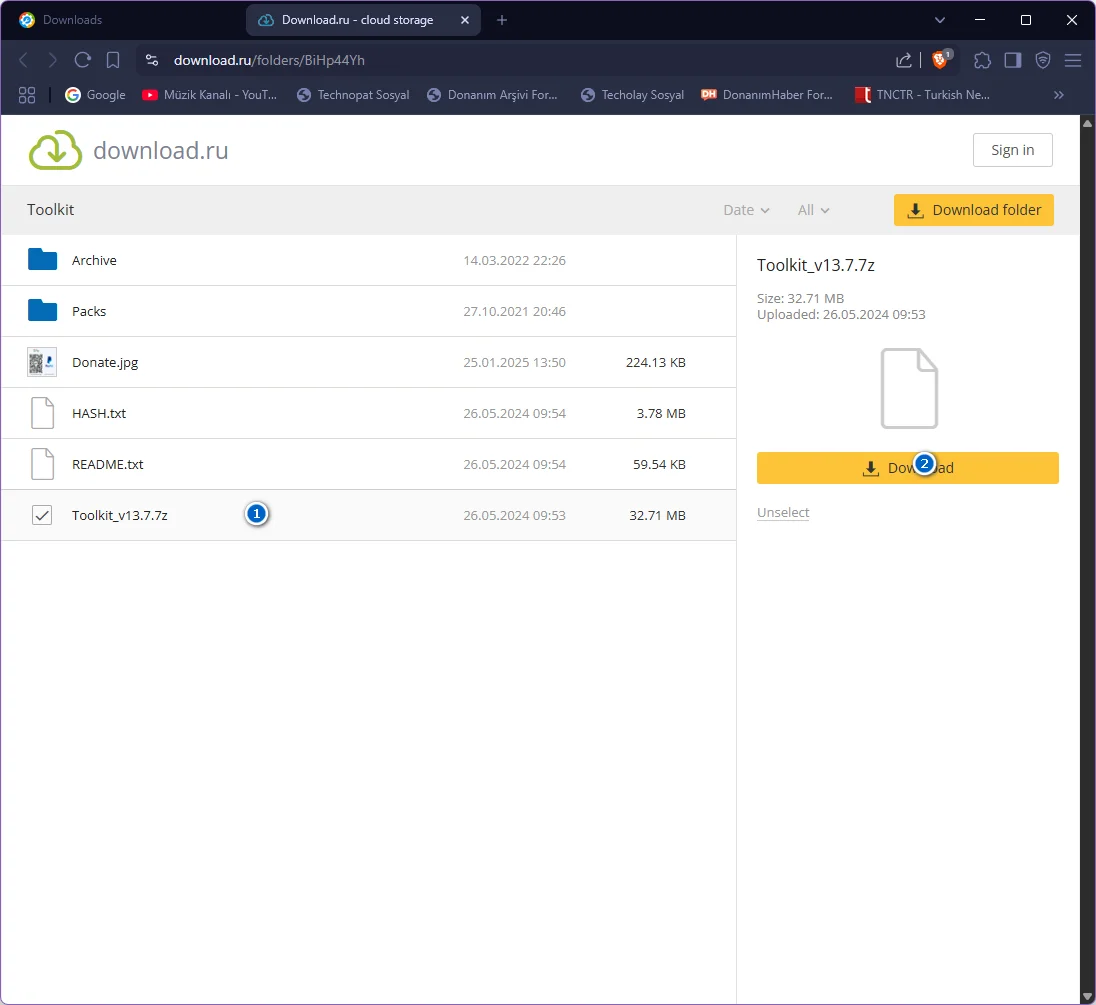Click the Size: 32.71 MB detail text
1096x1005 pixels.
point(800,298)
